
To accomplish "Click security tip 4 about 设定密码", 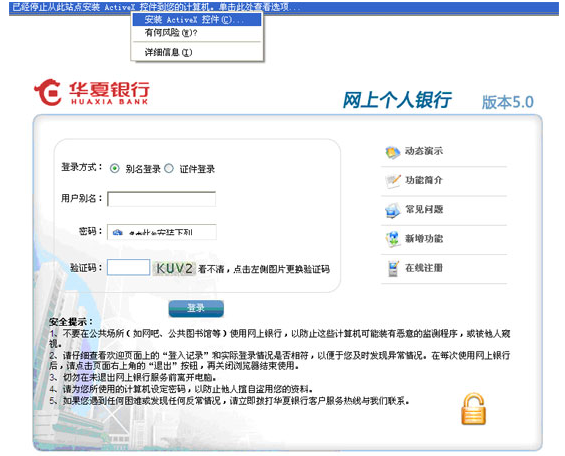I will [181, 389].
